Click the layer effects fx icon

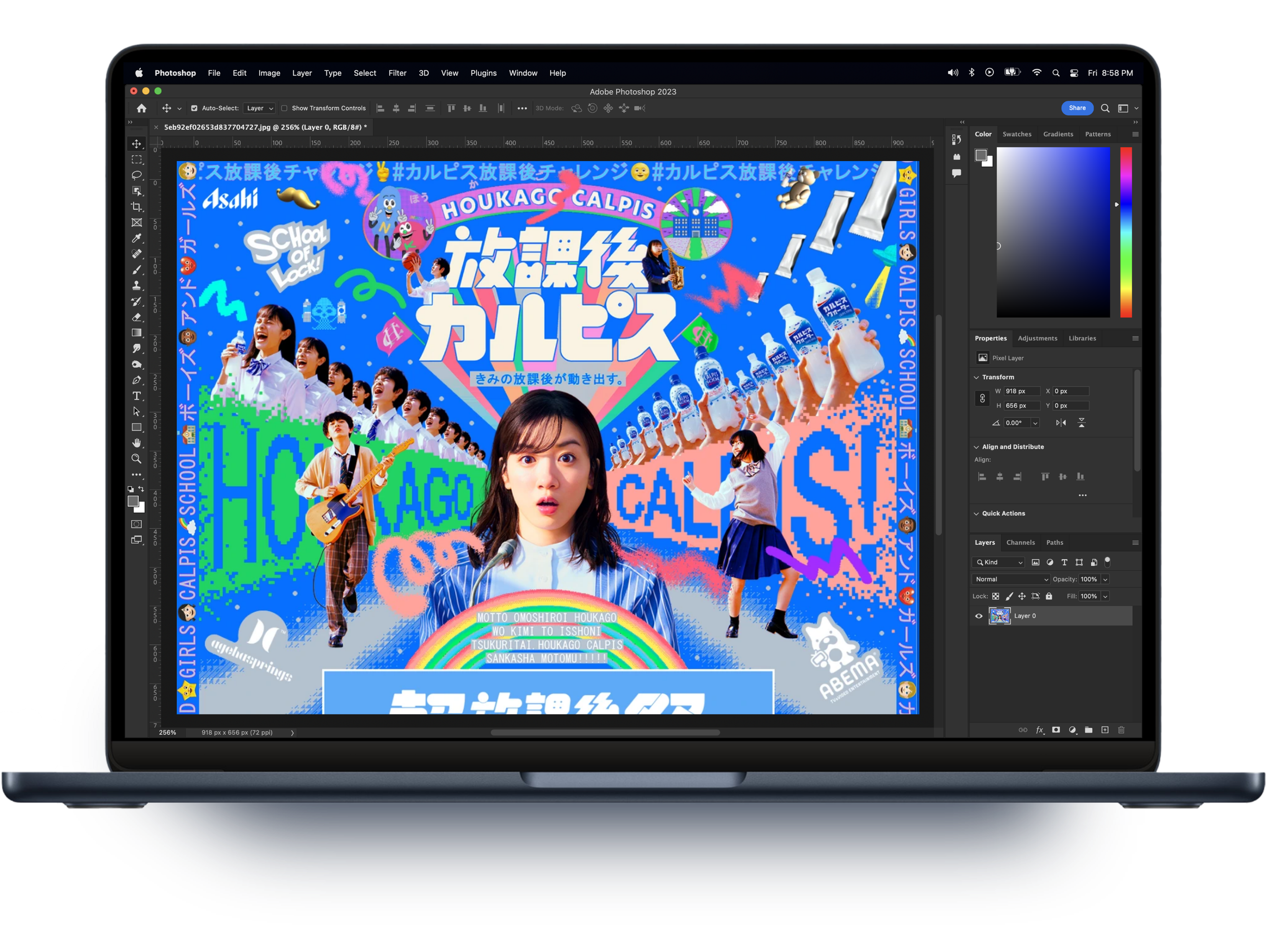(1039, 730)
